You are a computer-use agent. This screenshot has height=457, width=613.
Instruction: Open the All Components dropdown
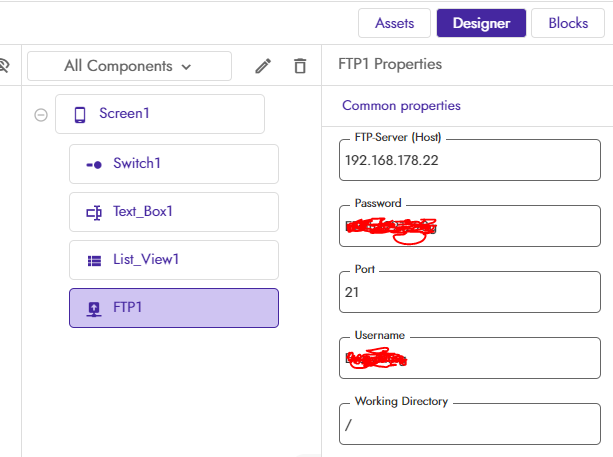click(129, 66)
